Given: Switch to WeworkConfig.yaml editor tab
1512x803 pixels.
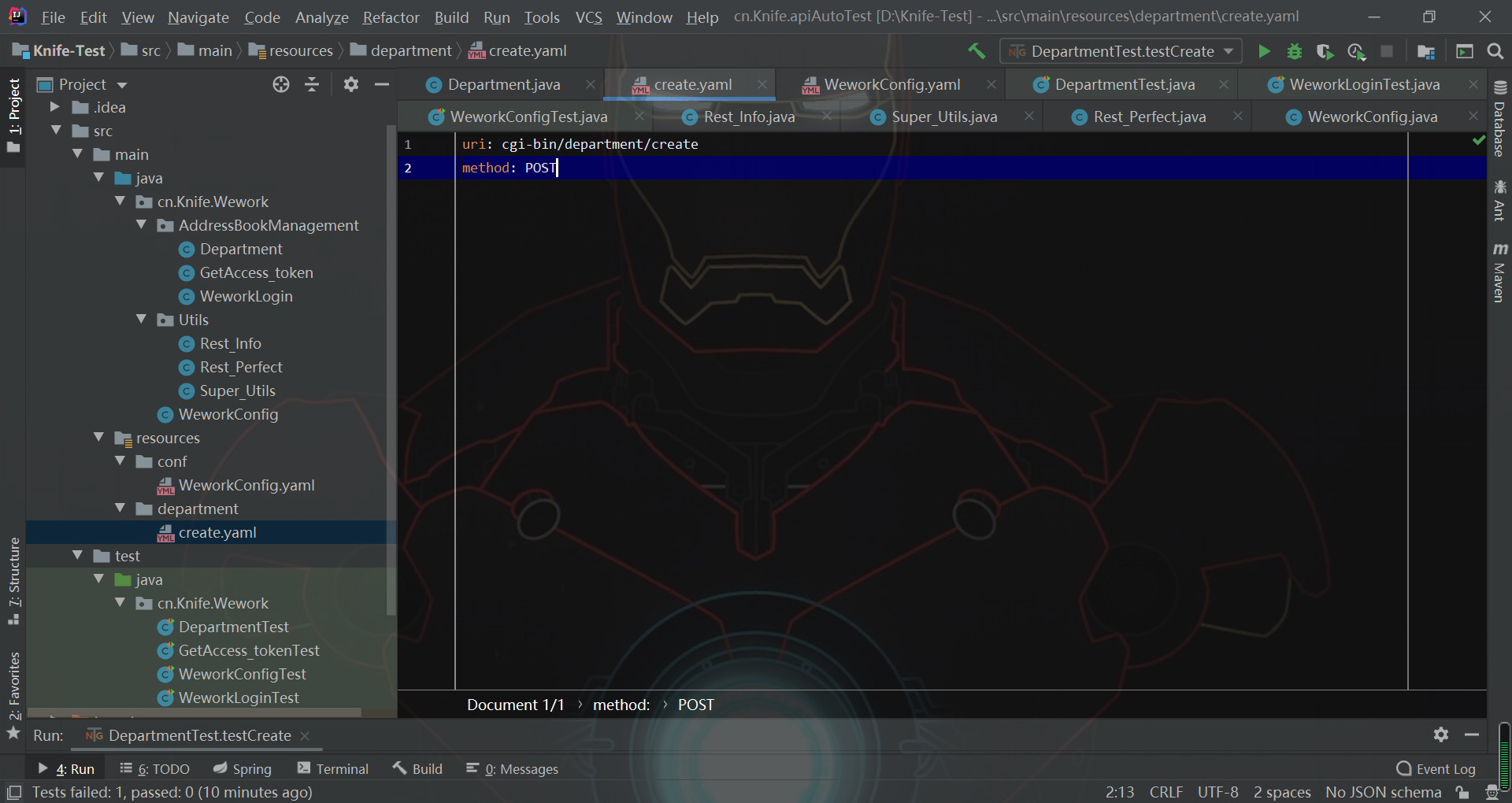Looking at the screenshot, I should tap(891, 84).
